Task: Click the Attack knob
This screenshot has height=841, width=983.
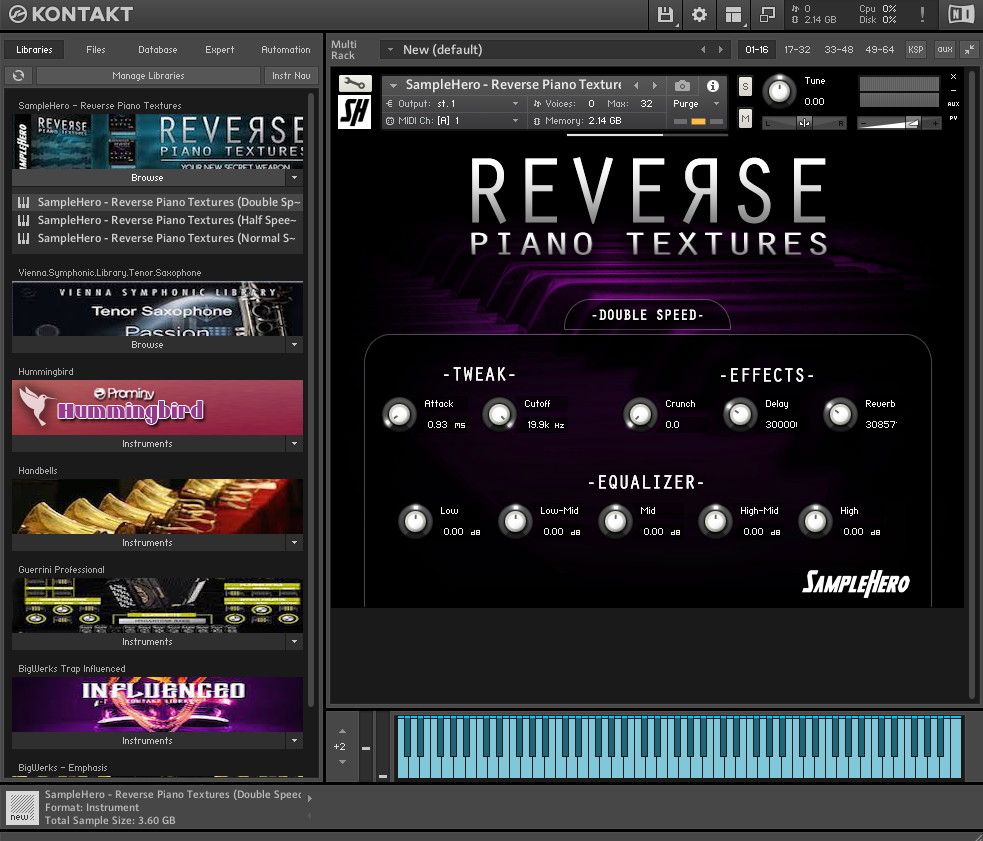Action: 399,415
